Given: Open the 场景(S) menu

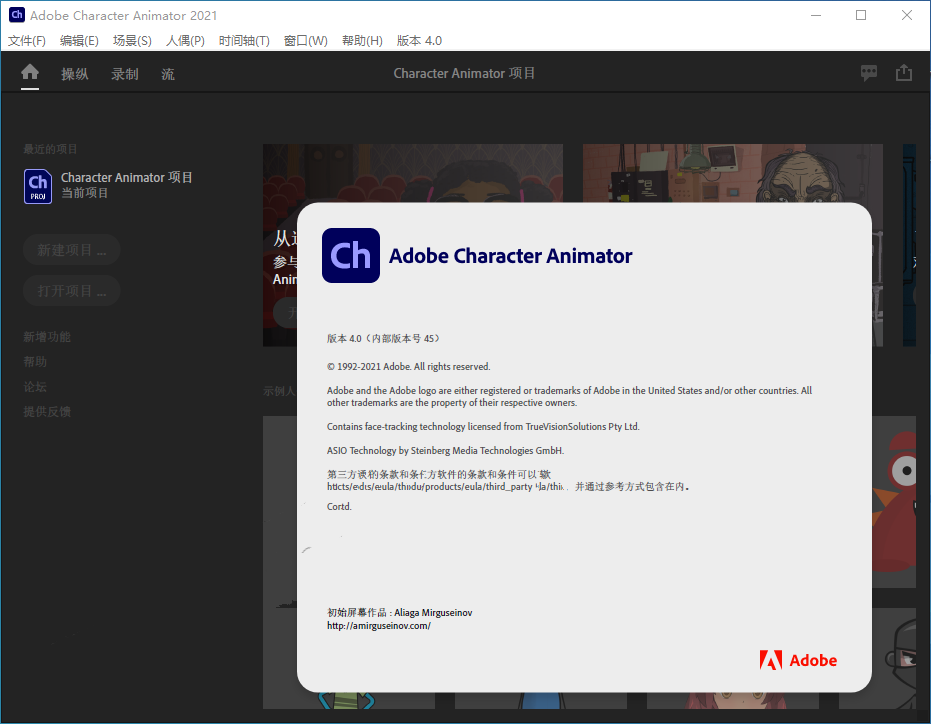Looking at the screenshot, I should pyautogui.click(x=132, y=40).
